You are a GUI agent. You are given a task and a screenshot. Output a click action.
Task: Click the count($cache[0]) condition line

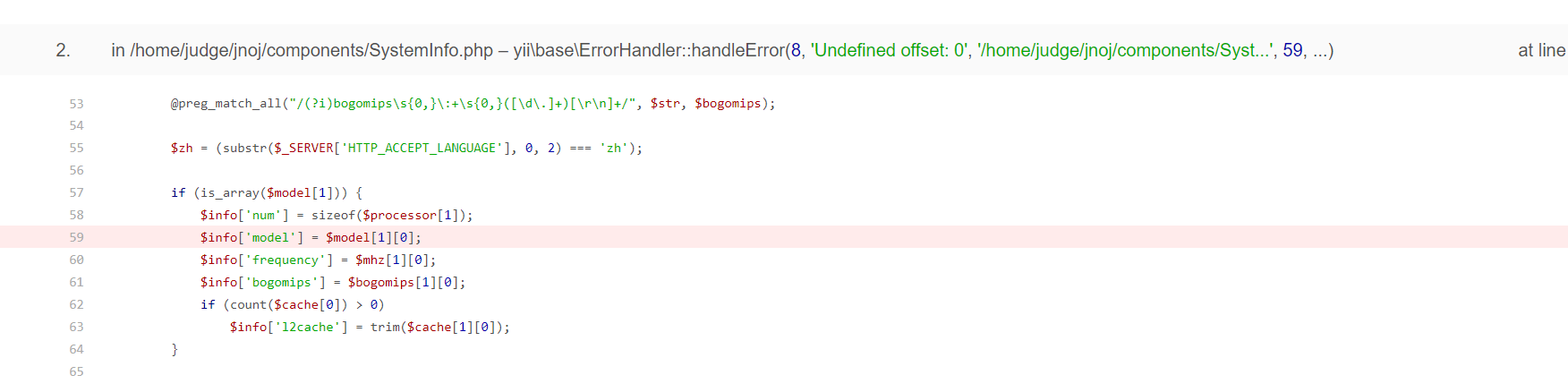coord(293,305)
